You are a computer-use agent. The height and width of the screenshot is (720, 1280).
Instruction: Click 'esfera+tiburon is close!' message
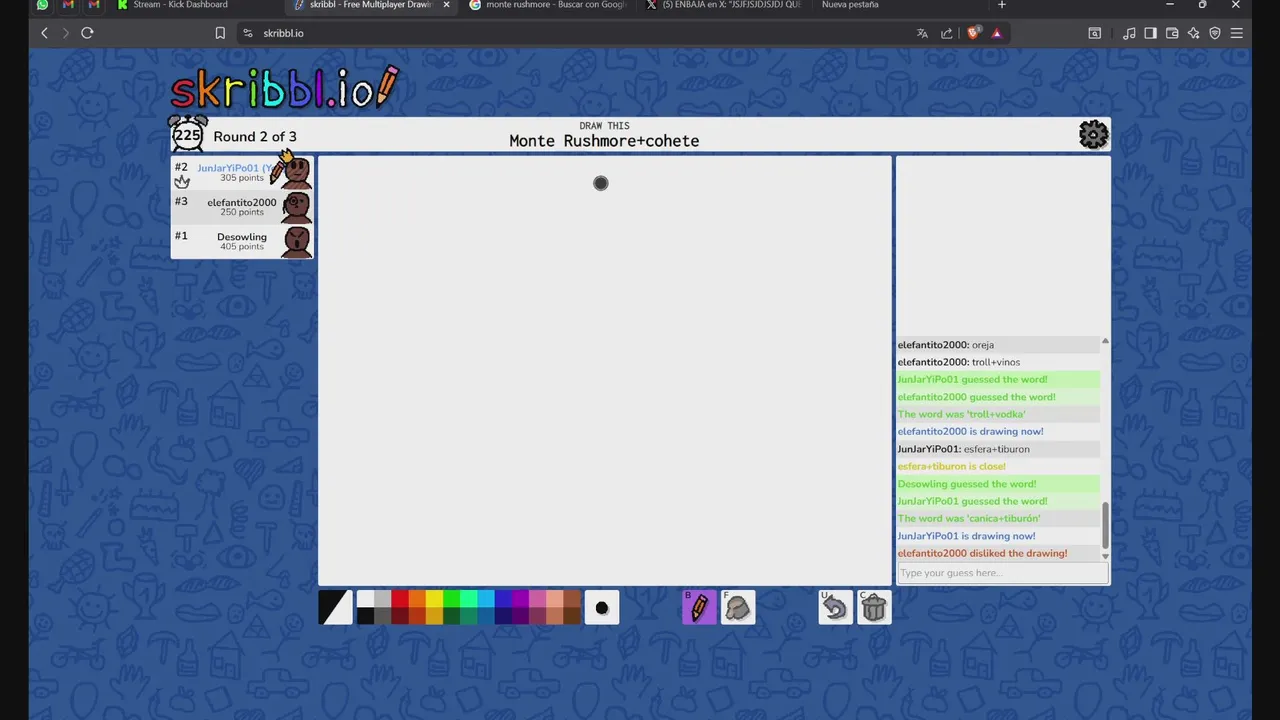tap(951, 466)
